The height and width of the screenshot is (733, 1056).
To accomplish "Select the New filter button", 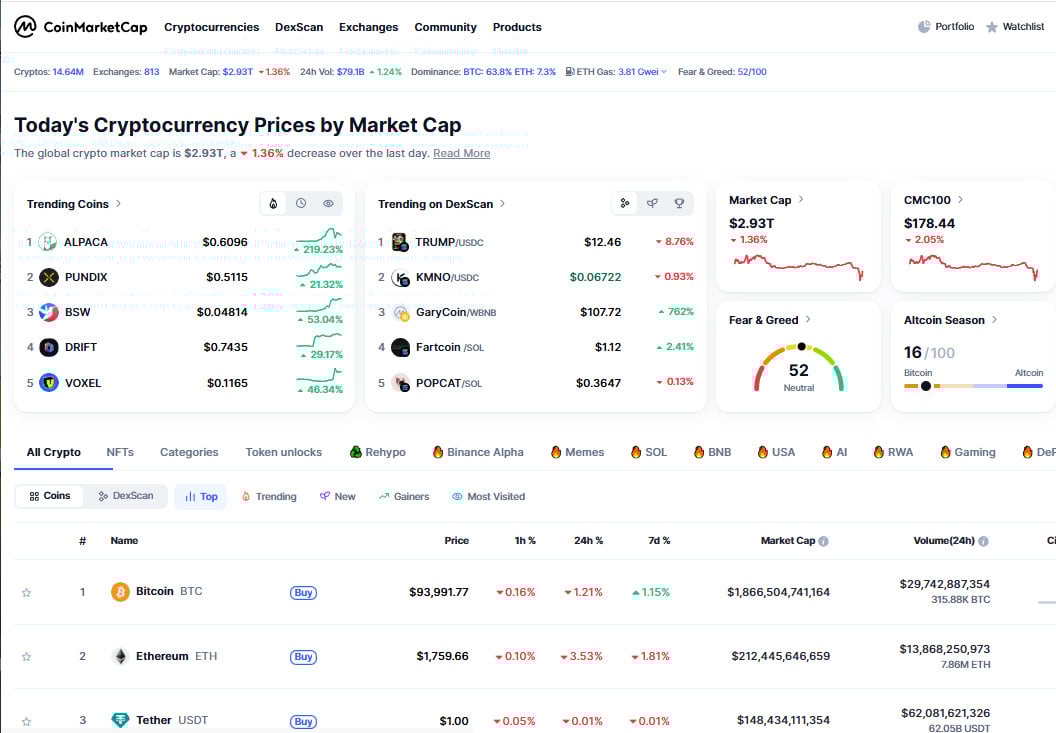I will (x=337, y=497).
